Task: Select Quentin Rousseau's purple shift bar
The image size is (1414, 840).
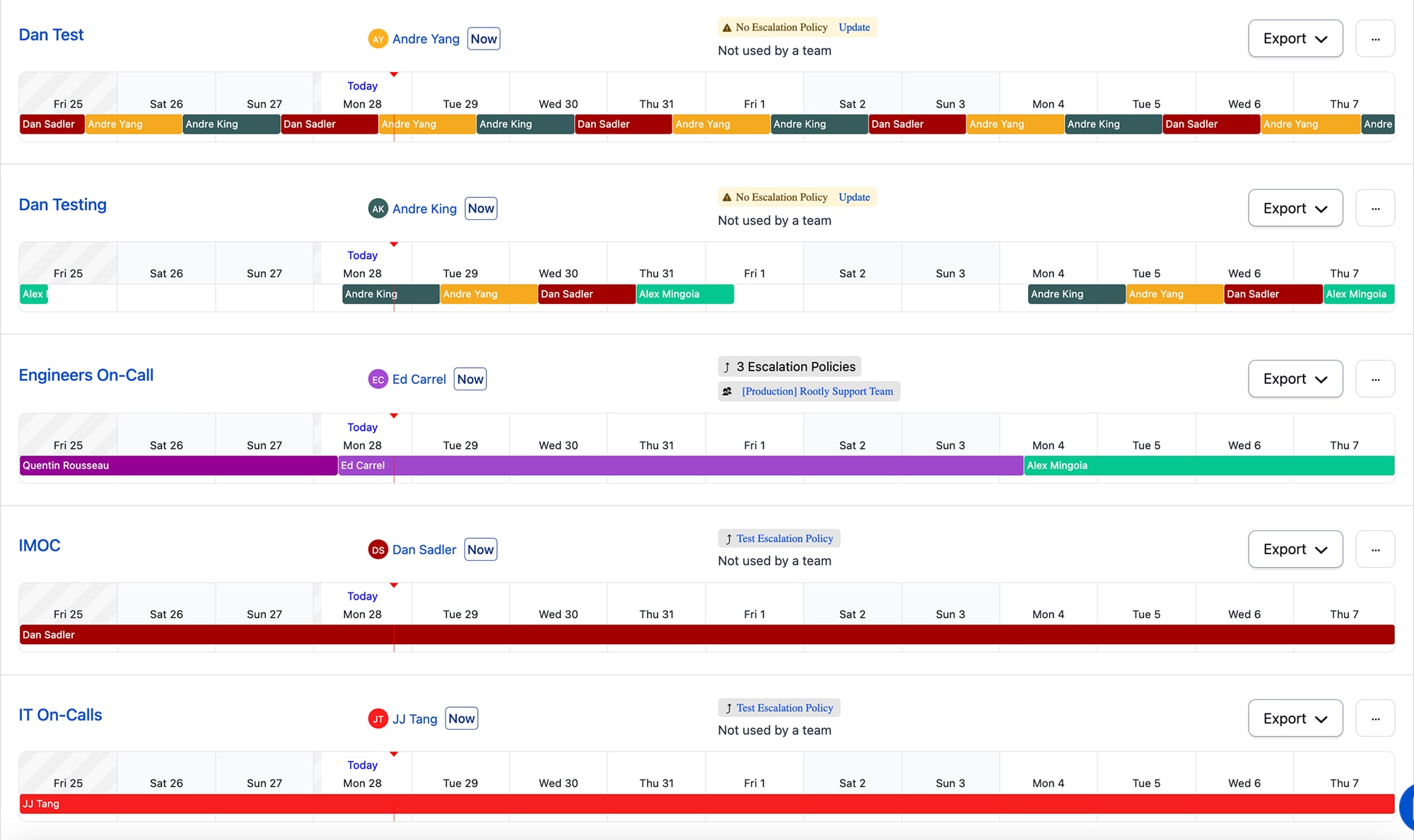Action: click(178, 465)
